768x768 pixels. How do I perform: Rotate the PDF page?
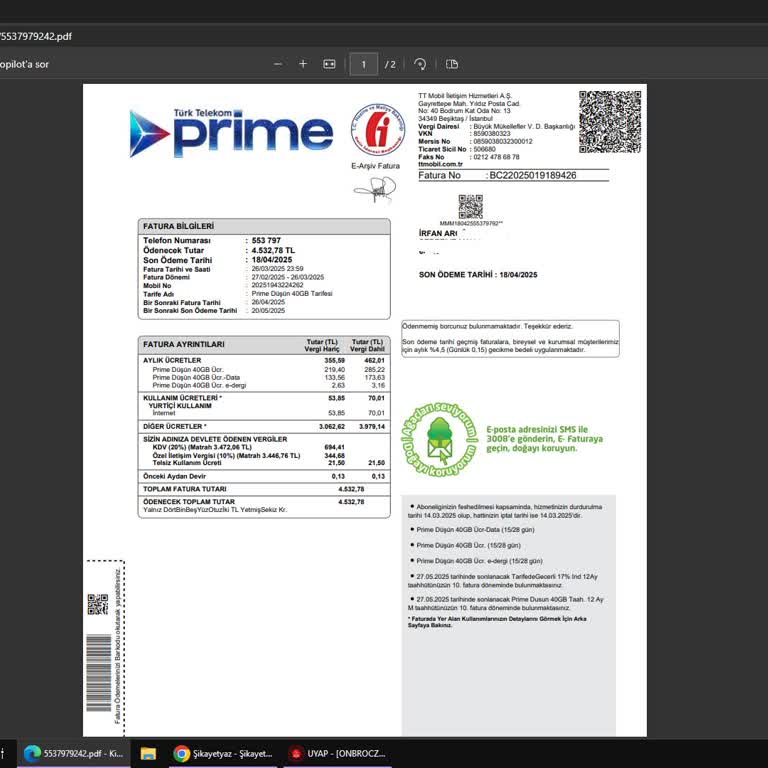(420, 64)
